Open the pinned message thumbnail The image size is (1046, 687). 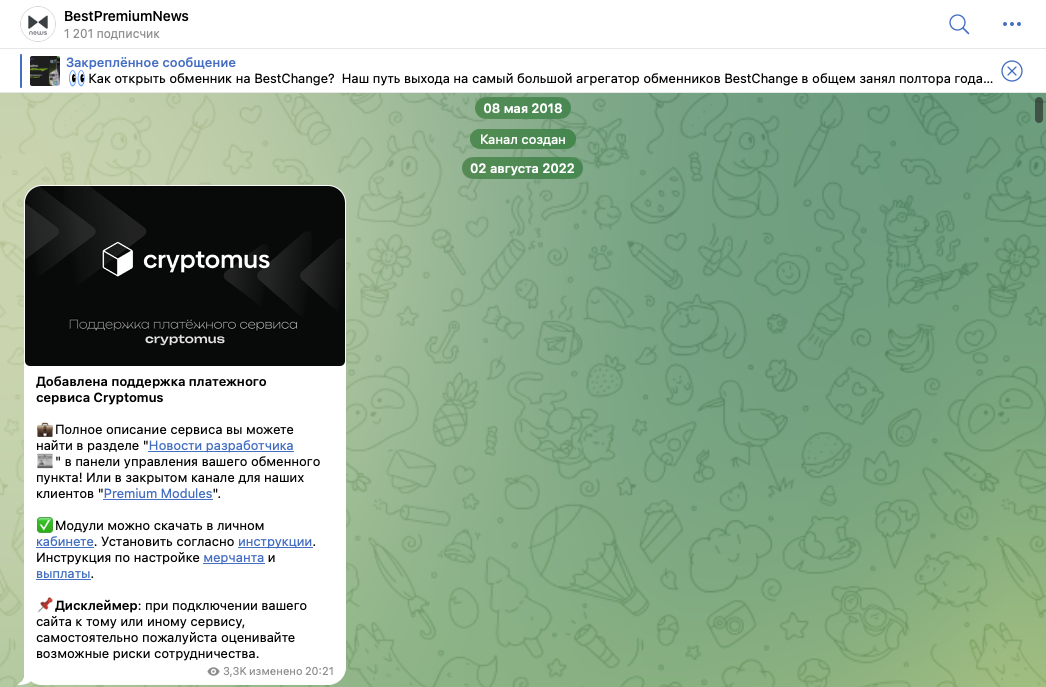click(x=45, y=71)
